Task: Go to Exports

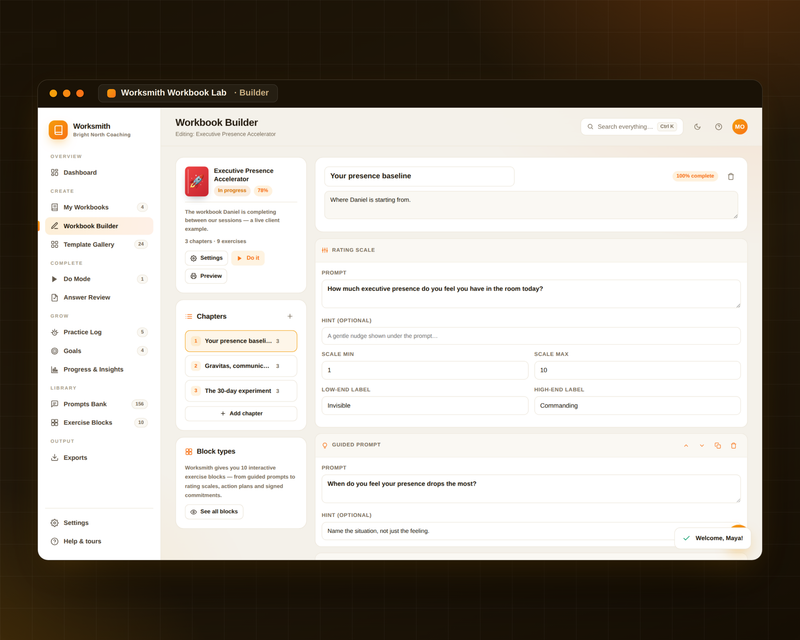Action: tap(99, 458)
